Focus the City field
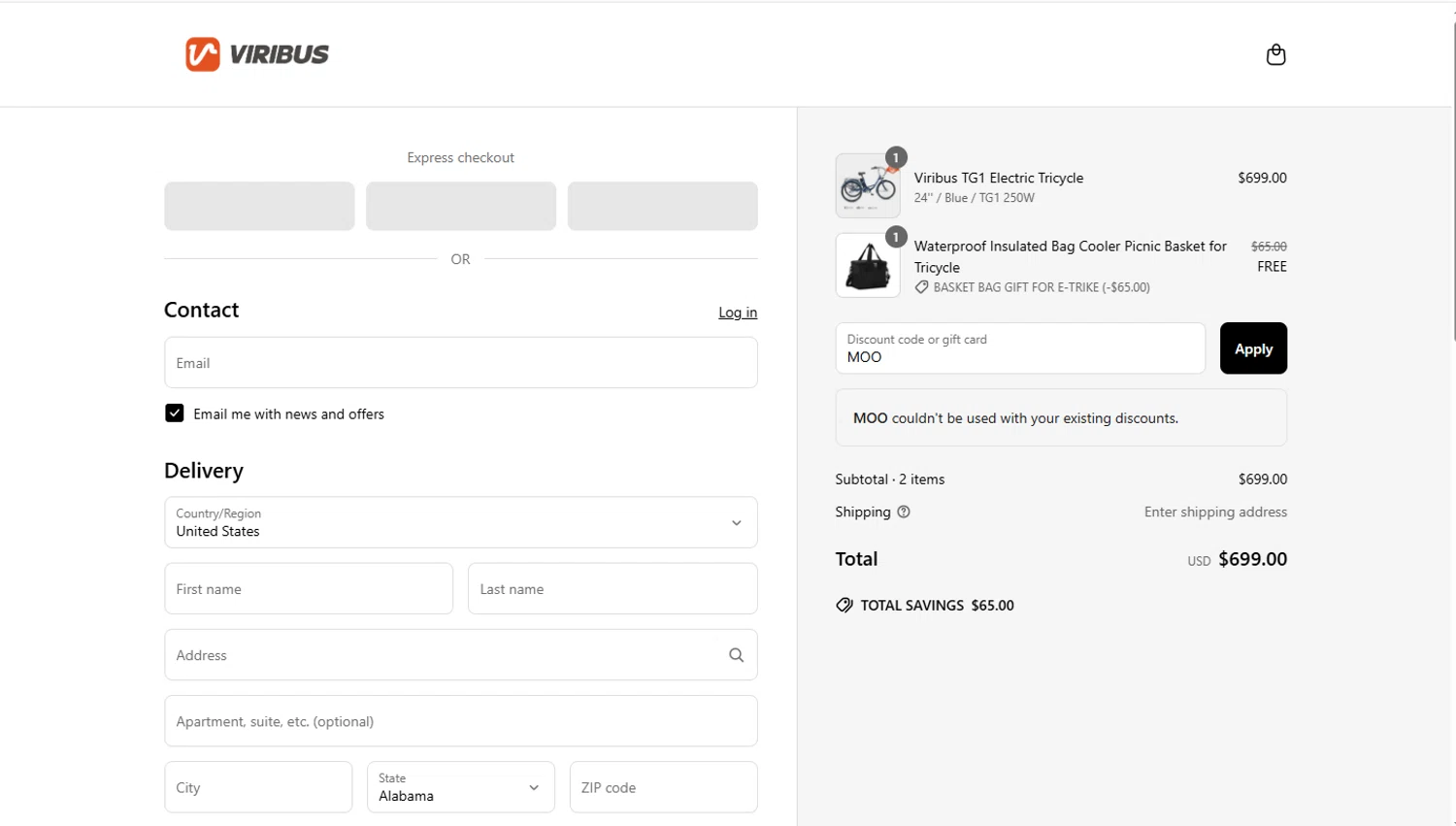This screenshot has width=1456, height=826. pyautogui.click(x=258, y=787)
